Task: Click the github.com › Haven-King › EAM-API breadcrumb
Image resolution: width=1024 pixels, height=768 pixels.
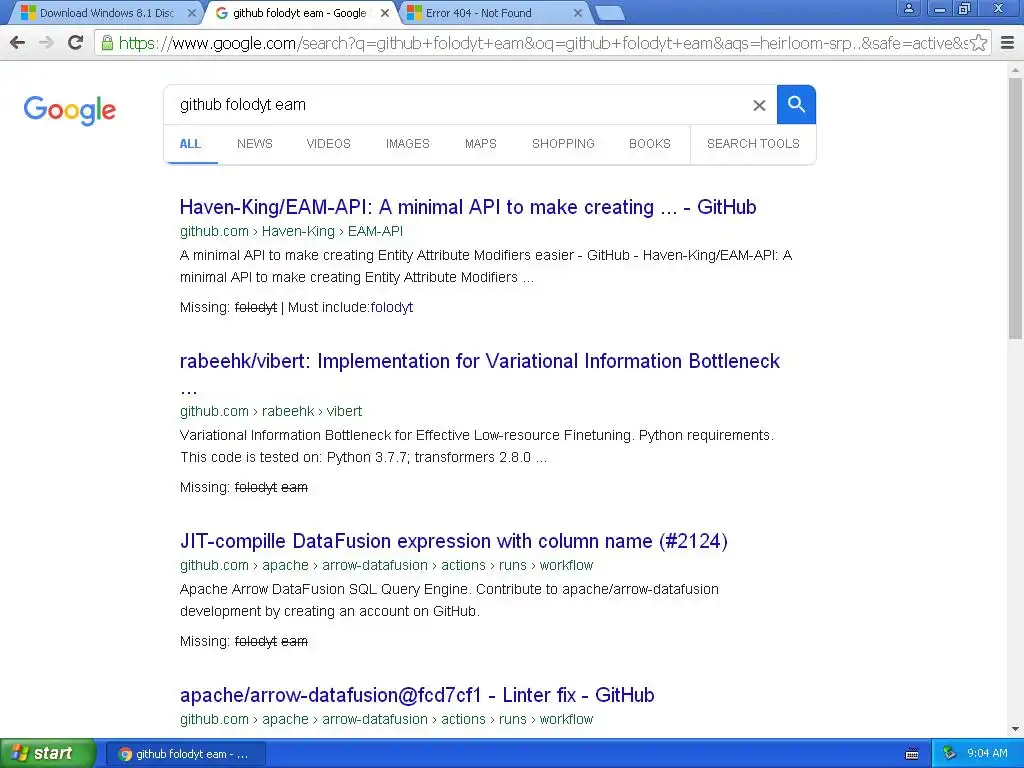Action: pyautogui.click(x=291, y=231)
